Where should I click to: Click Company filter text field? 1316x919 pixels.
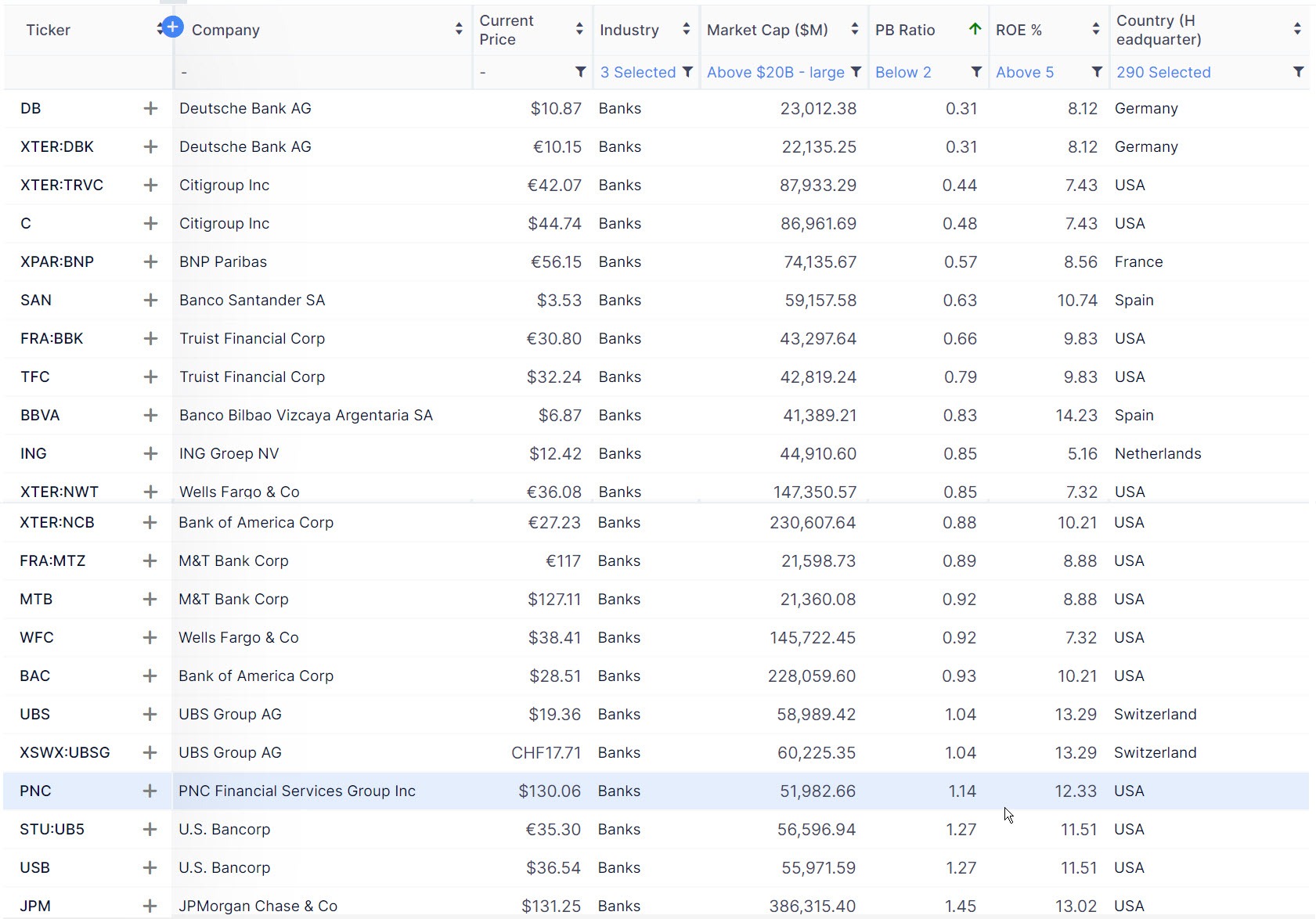(321, 73)
